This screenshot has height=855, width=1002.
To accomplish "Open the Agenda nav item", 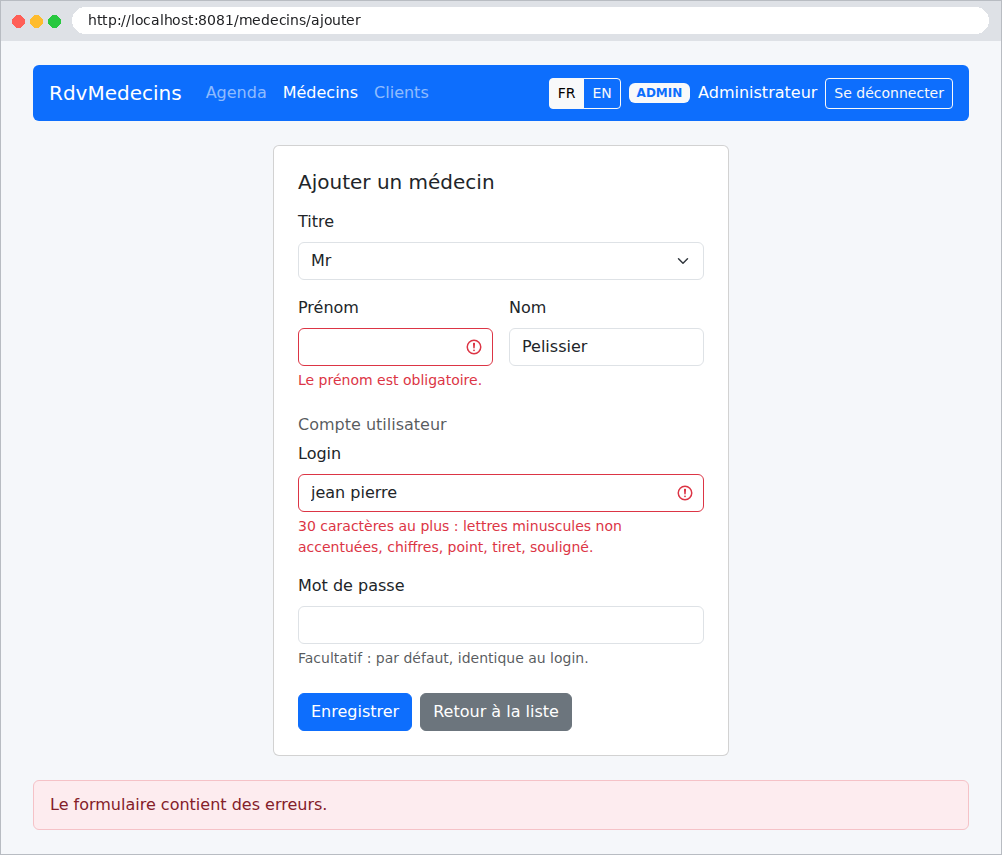I will point(236,93).
